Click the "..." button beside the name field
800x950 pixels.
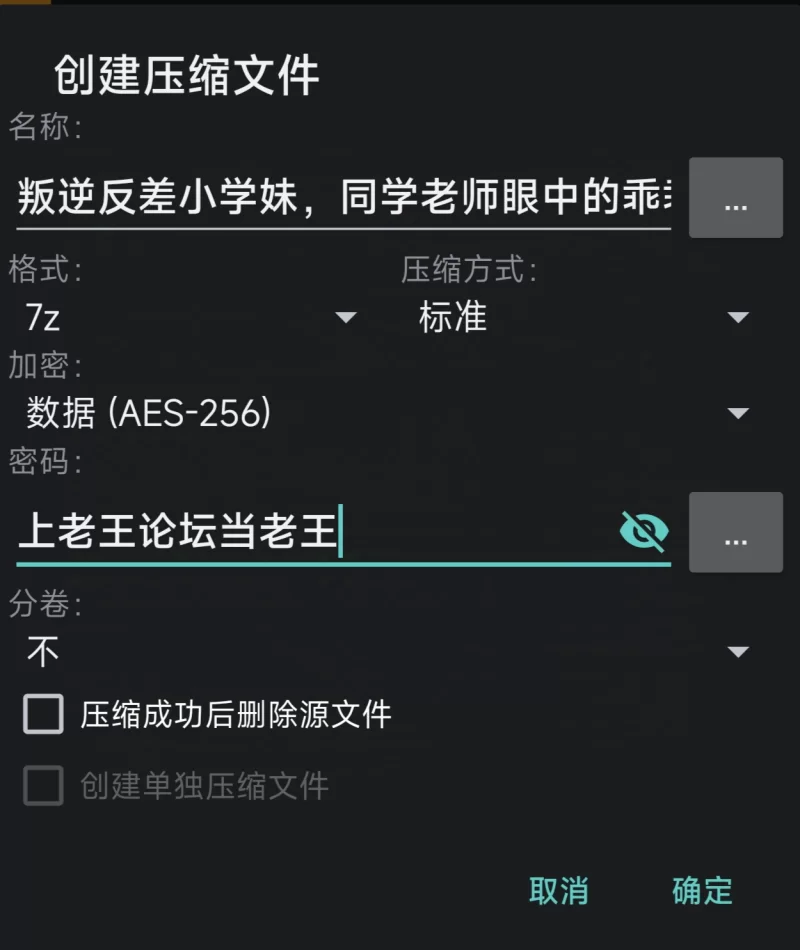(735, 198)
